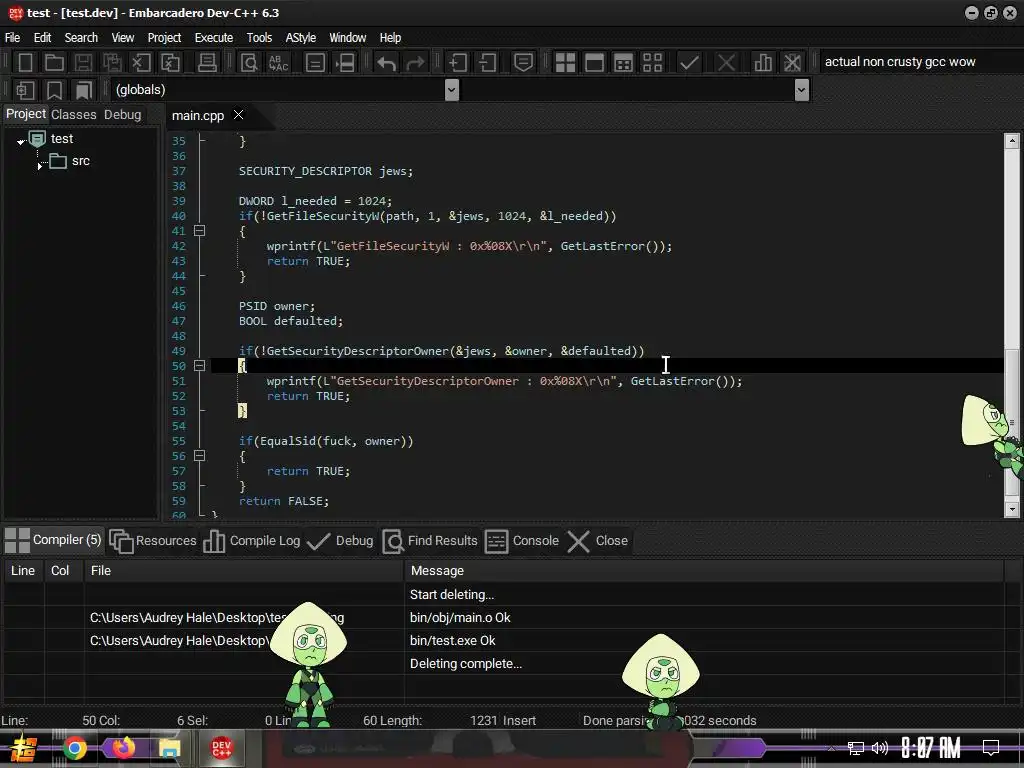Click the Close bottom panel button
Screen dimensions: 1024x768
(598, 541)
